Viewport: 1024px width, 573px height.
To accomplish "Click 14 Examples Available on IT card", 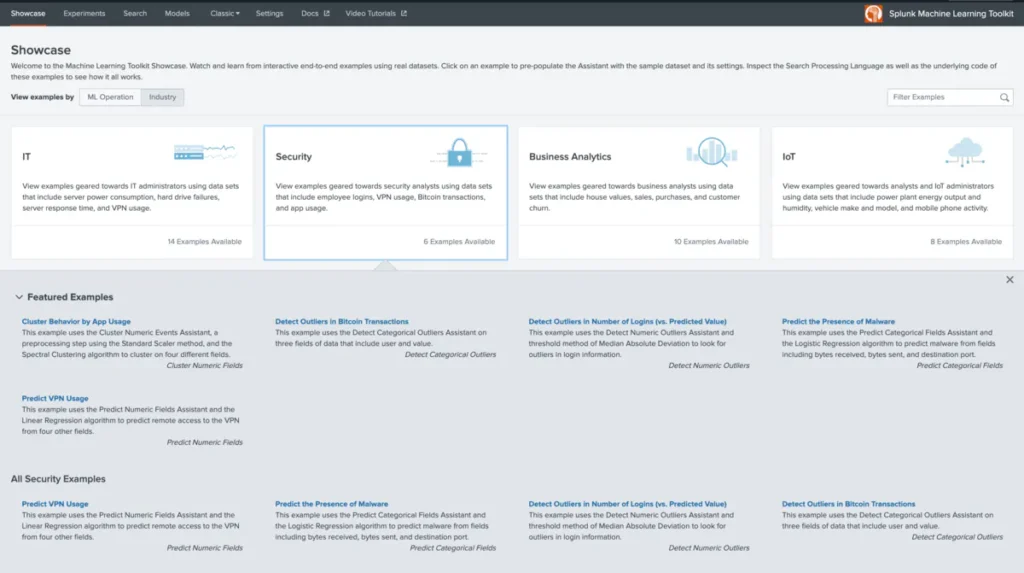I will [204, 242].
